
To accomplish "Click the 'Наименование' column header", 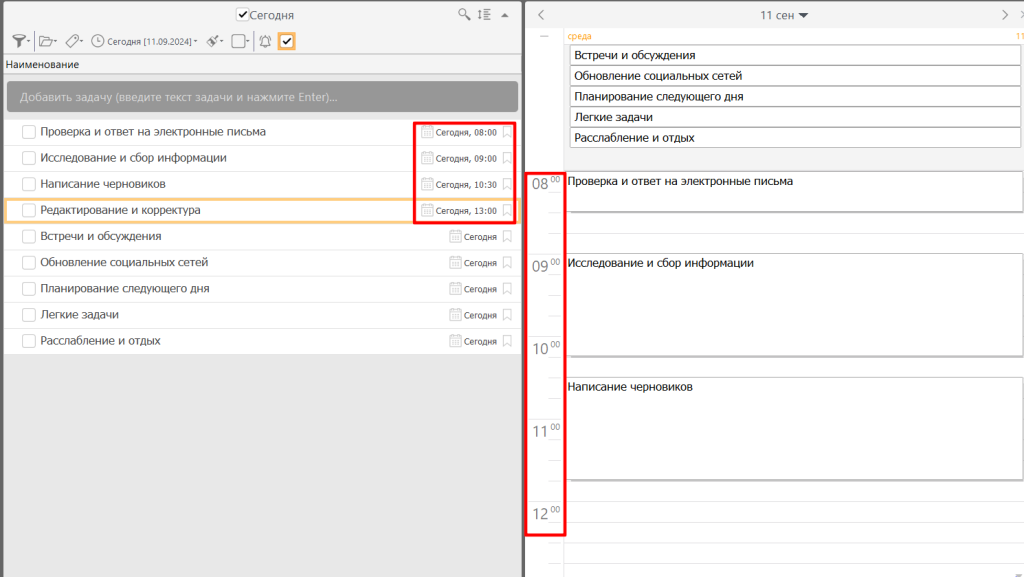I will point(42,64).
